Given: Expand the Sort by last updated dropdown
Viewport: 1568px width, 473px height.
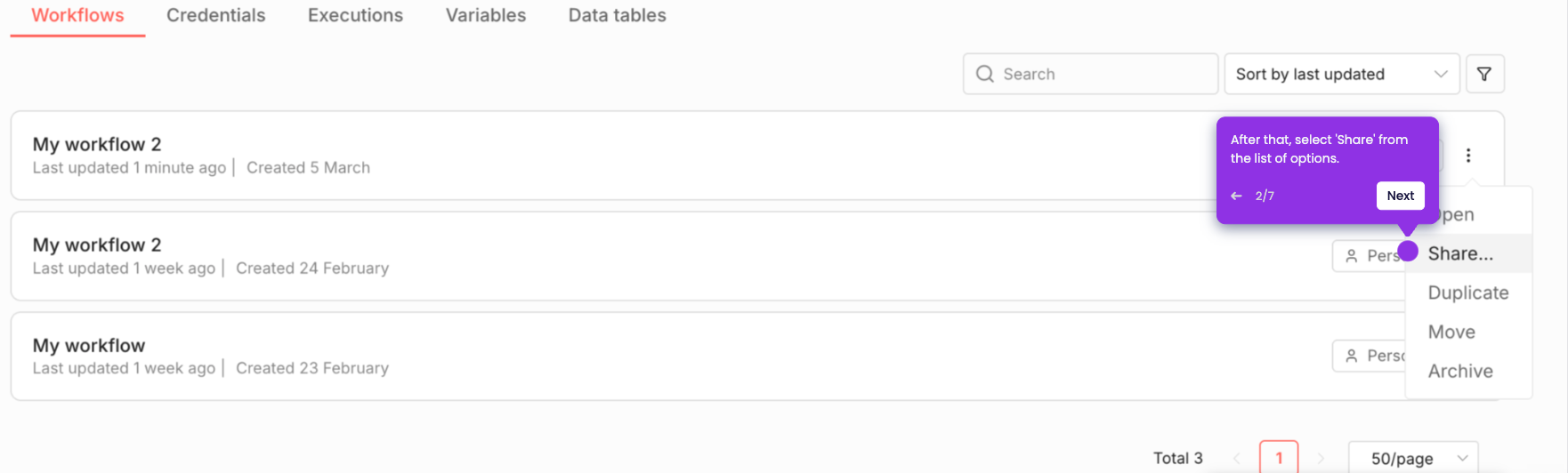Looking at the screenshot, I should pyautogui.click(x=1342, y=74).
